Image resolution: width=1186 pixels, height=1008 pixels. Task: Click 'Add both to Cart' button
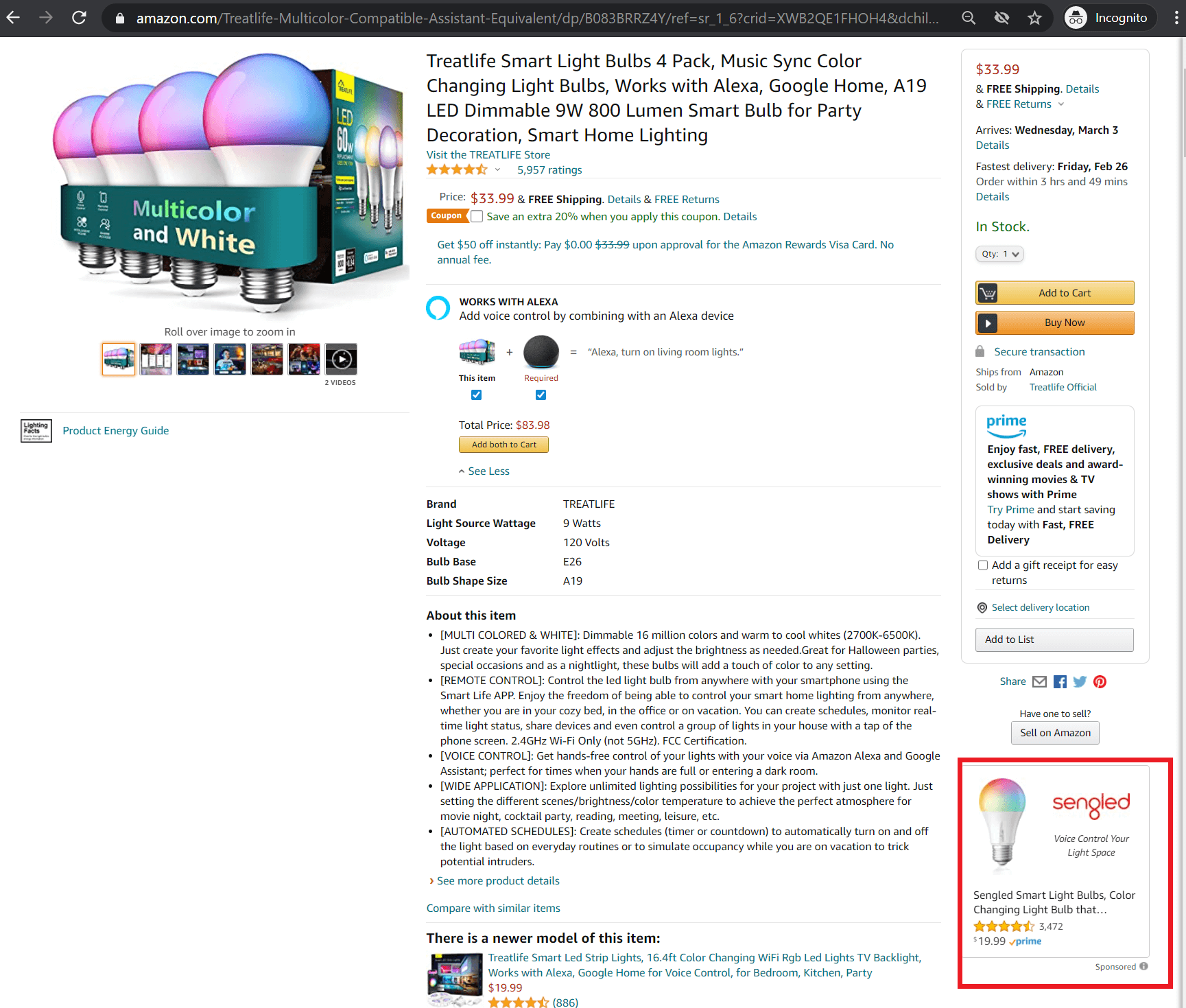[x=503, y=445]
